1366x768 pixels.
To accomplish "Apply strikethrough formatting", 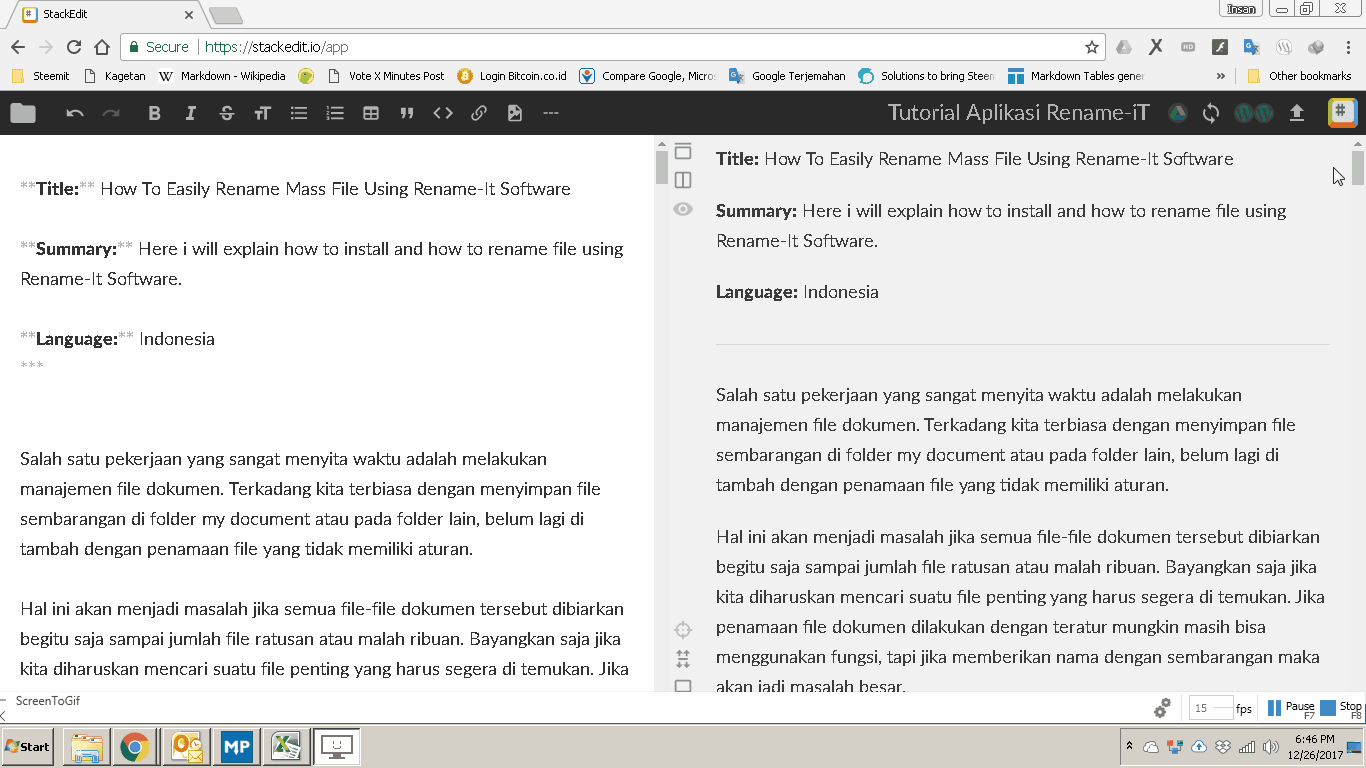I will click(226, 113).
